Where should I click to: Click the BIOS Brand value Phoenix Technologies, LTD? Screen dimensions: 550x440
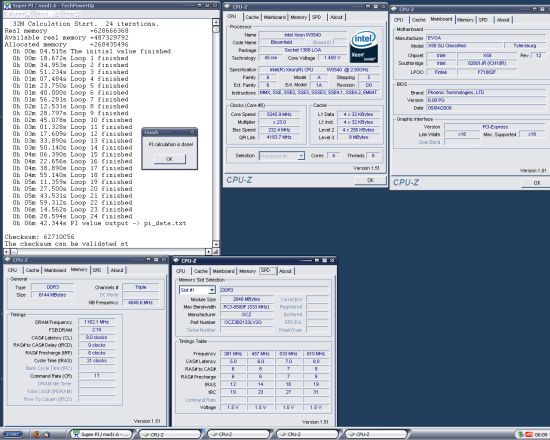tap(487, 92)
